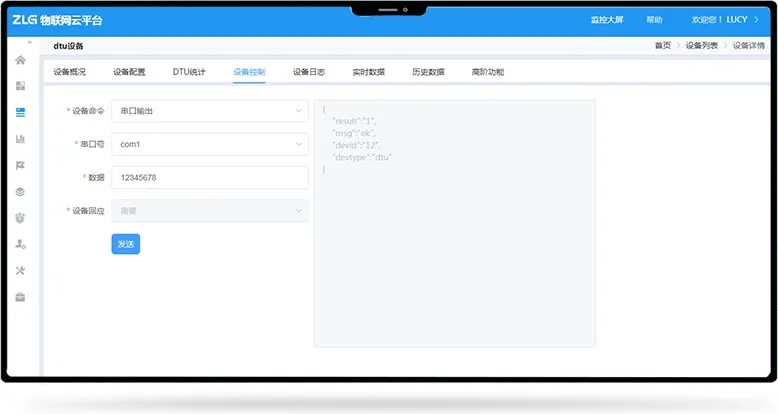Switch to the 实时数据 tab
This screenshot has width=778, height=414.
click(x=368, y=72)
